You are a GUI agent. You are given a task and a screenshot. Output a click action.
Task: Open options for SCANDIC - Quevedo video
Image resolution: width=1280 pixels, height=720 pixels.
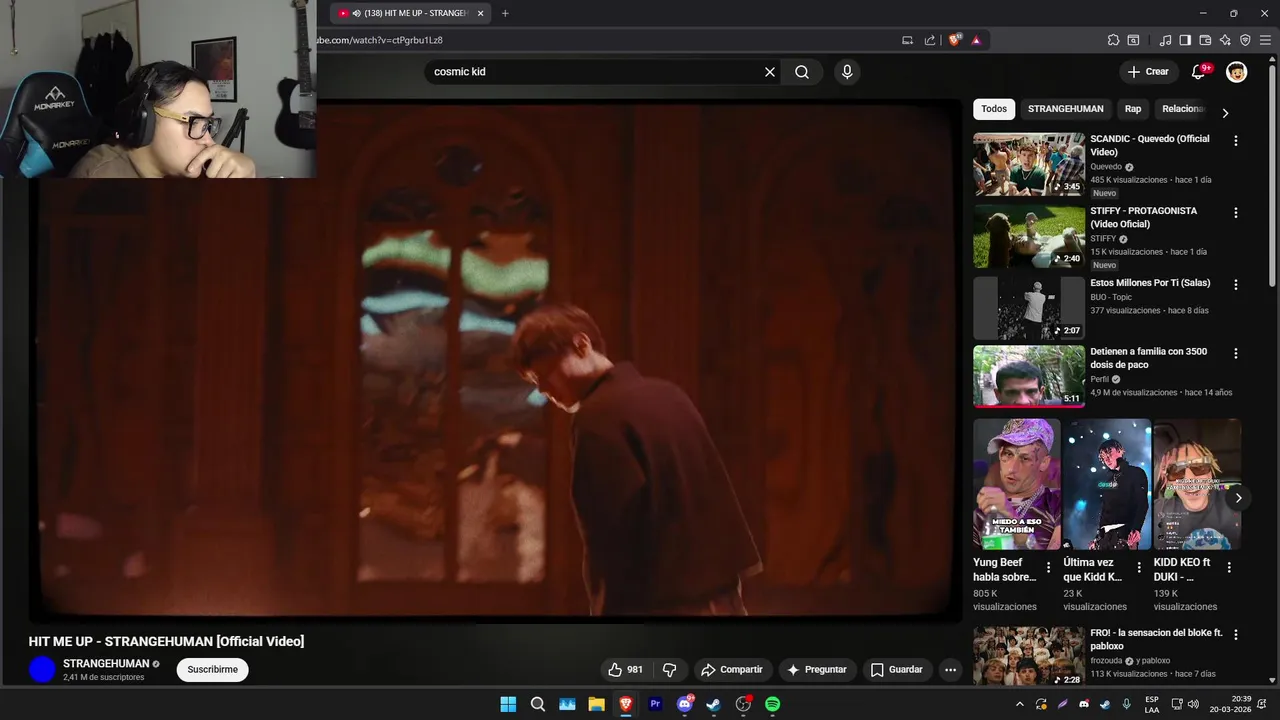(x=1236, y=141)
